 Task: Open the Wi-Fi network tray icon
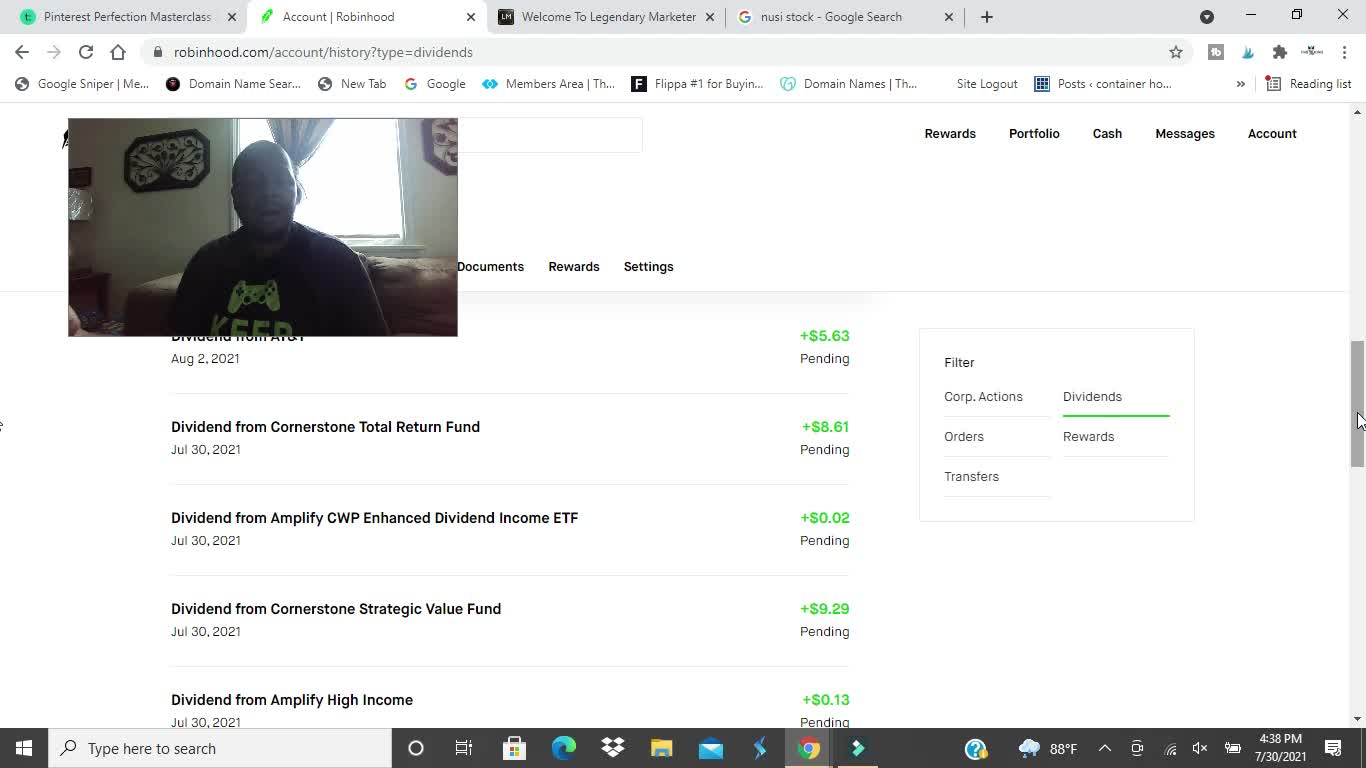(1170, 748)
